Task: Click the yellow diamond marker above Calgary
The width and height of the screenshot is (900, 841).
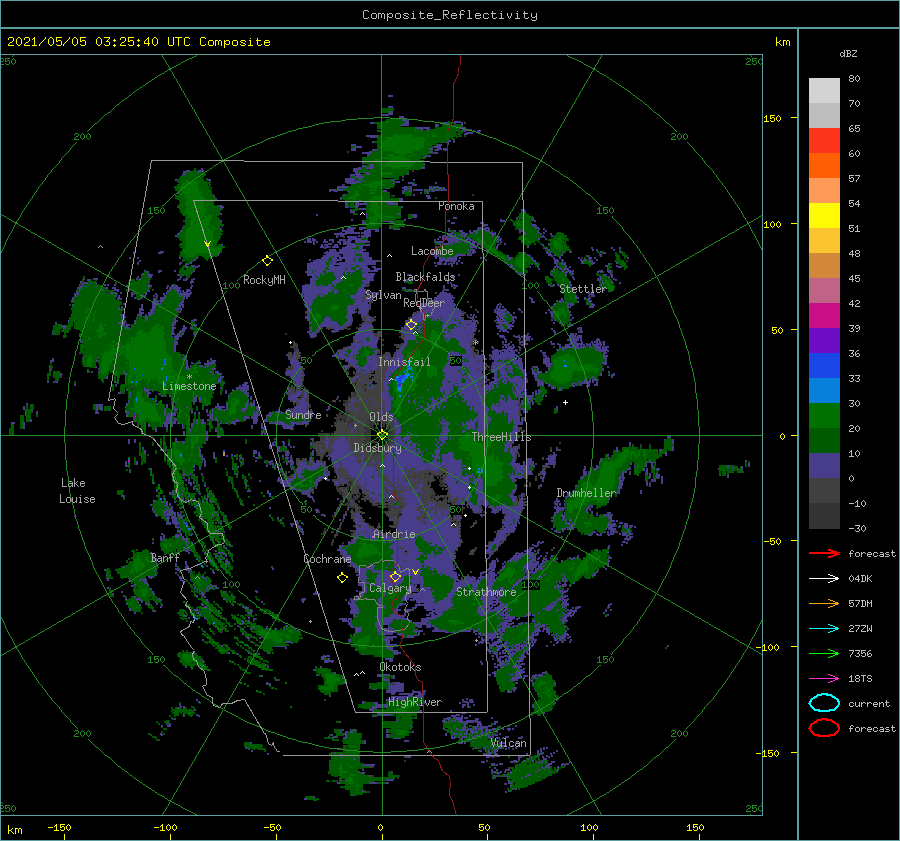Action: [x=395, y=576]
